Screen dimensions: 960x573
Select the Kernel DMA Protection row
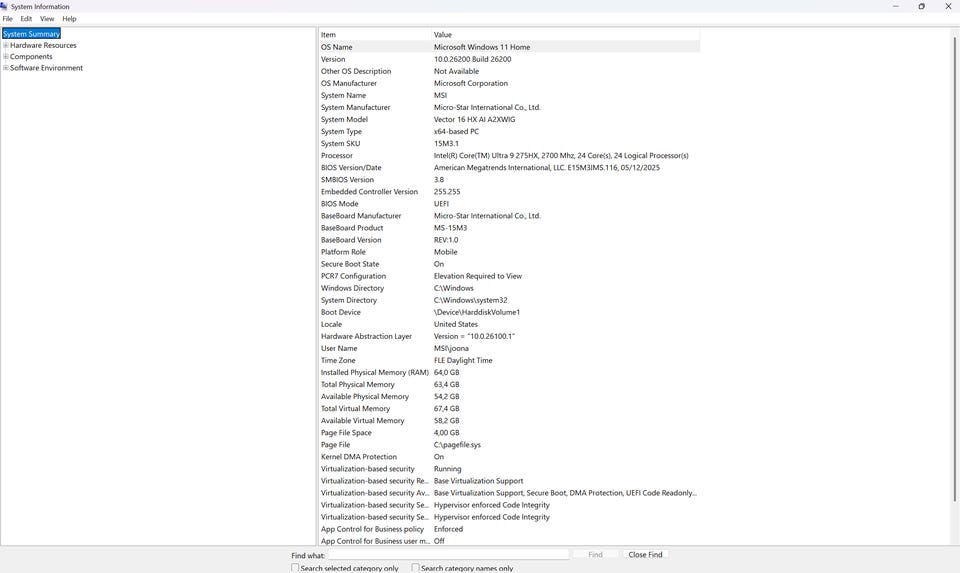[x=509, y=457]
